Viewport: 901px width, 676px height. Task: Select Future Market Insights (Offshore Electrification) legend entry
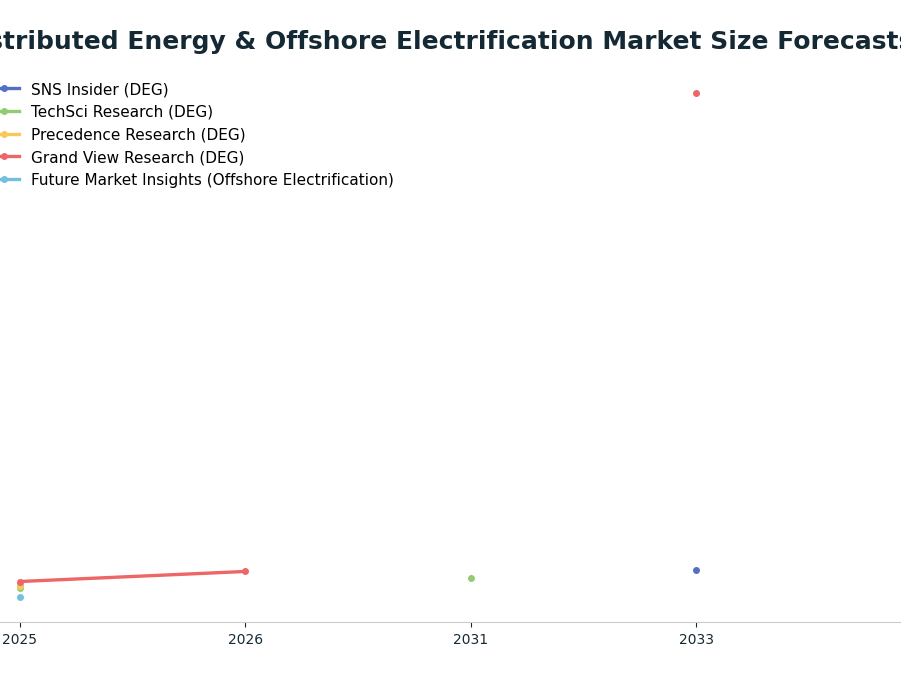coord(197,180)
